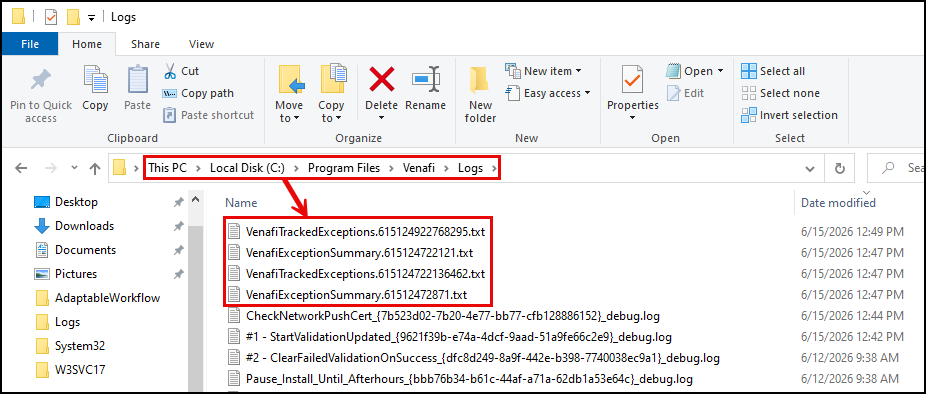Click the Forward navigation arrow
Viewport: 926px width, 394px height.
tap(51, 168)
